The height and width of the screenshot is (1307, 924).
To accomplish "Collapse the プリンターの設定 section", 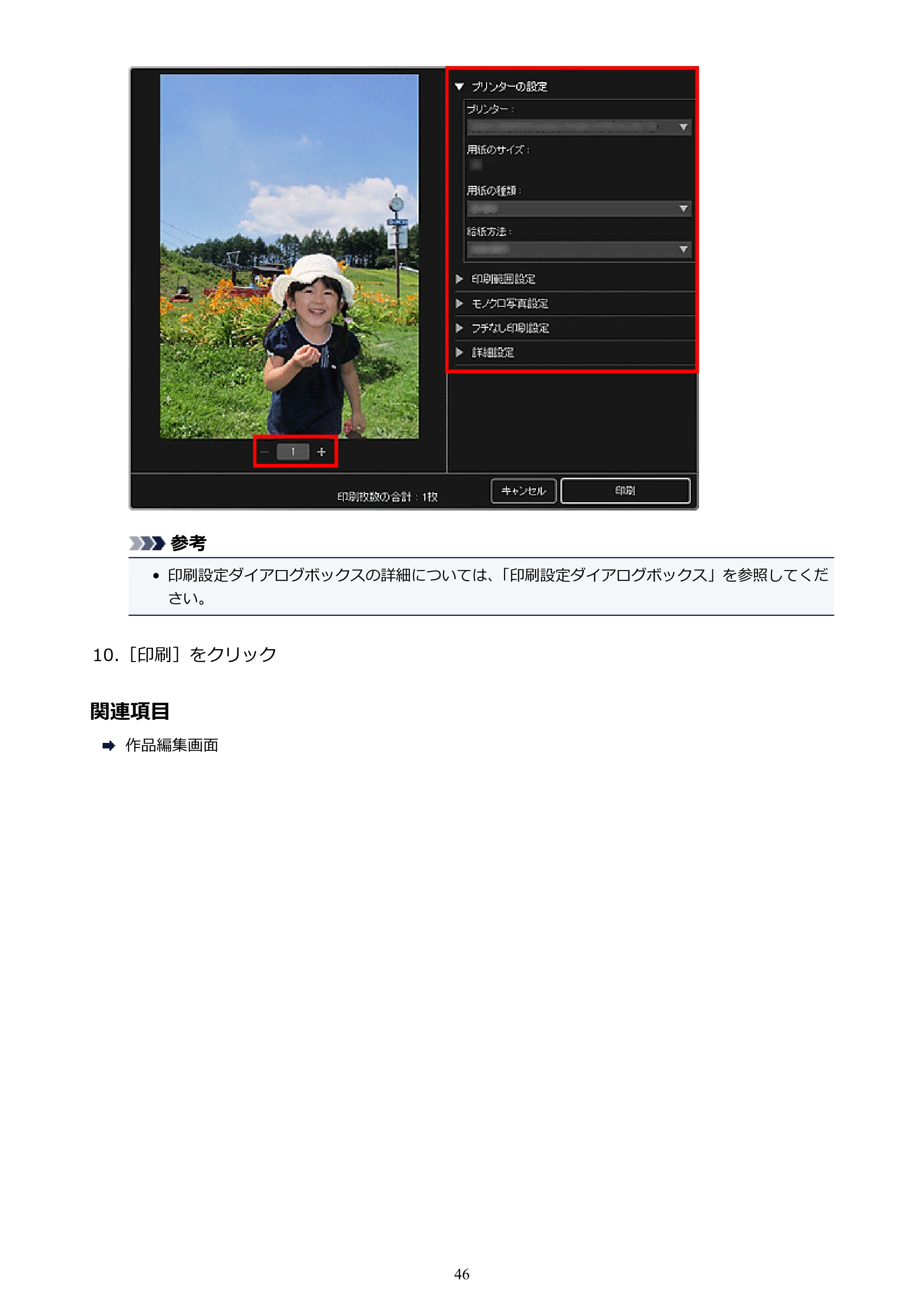I will click(x=459, y=87).
